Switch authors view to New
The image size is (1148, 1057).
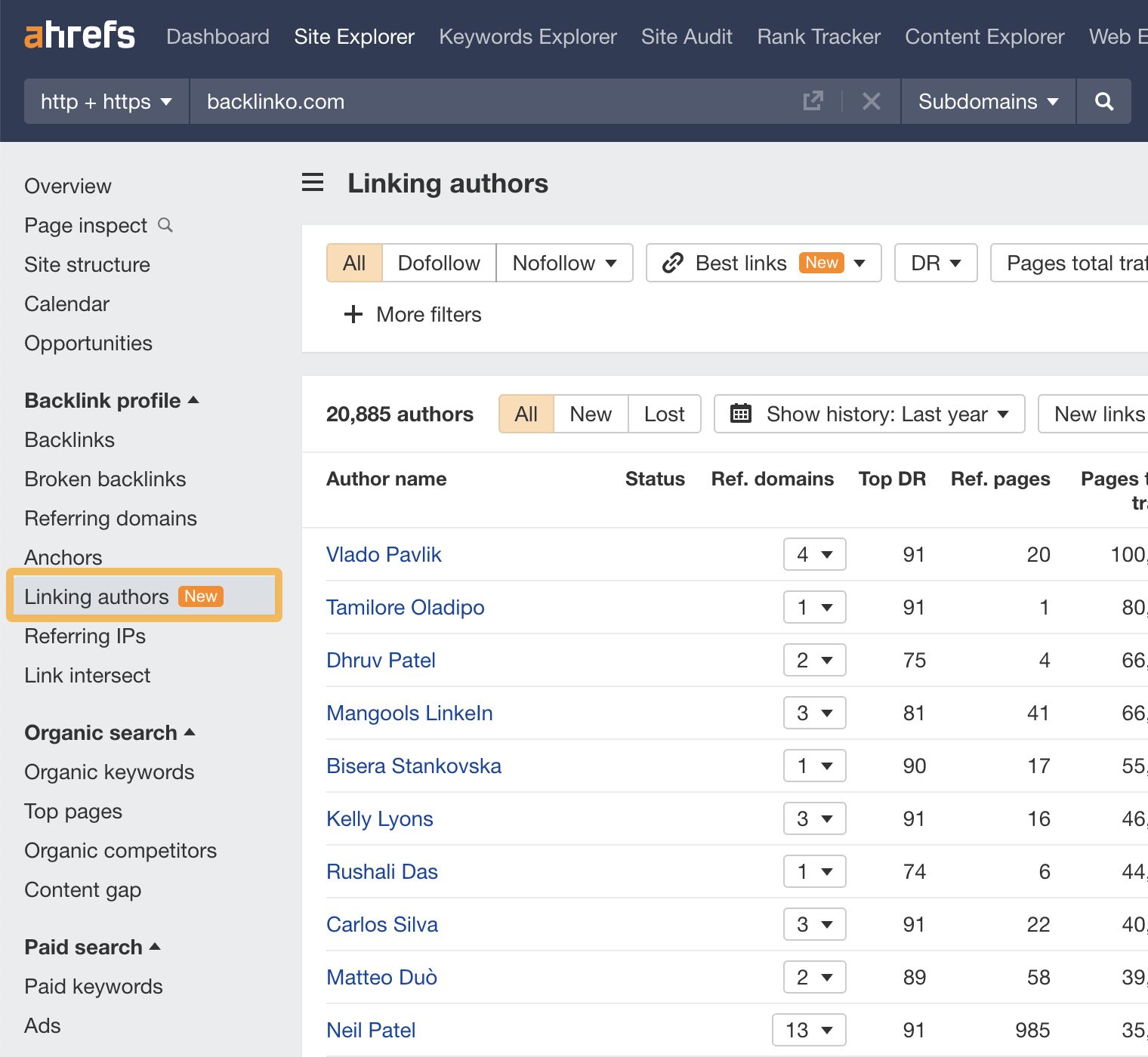point(590,414)
